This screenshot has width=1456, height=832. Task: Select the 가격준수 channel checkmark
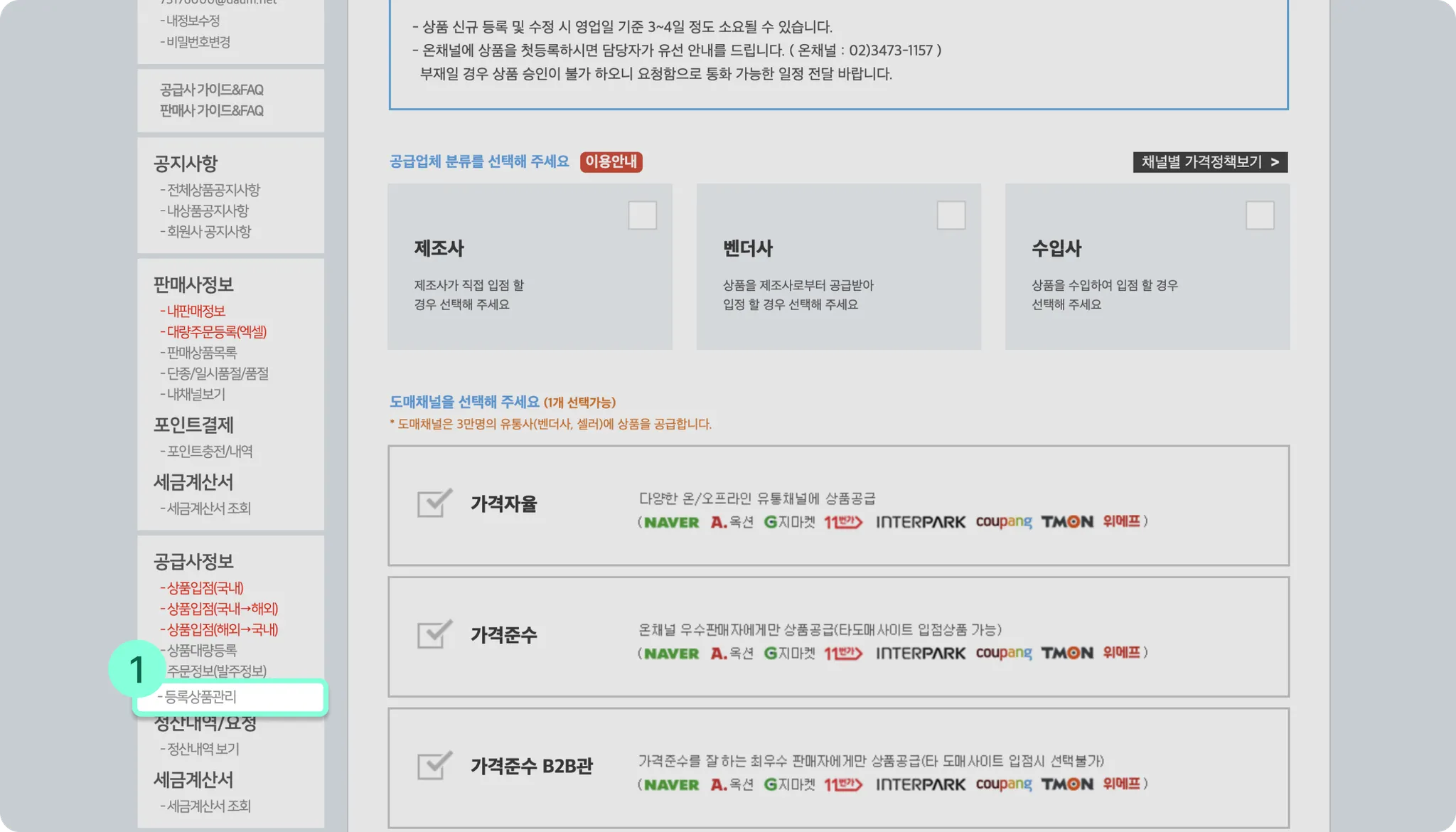(434, 634)
